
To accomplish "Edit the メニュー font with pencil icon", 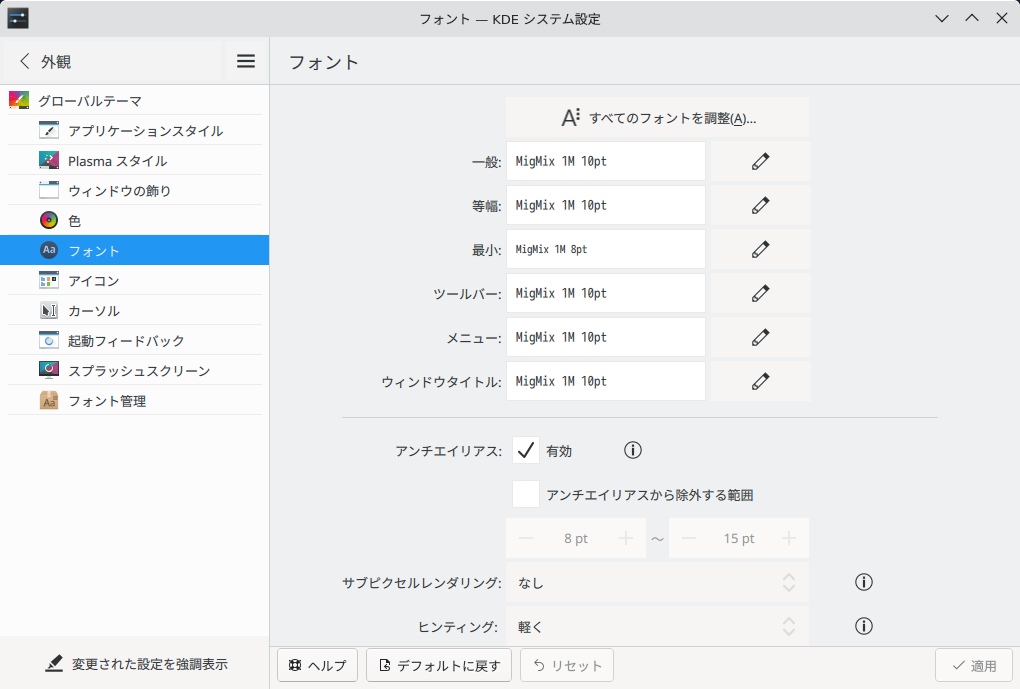I will [760, 337].
